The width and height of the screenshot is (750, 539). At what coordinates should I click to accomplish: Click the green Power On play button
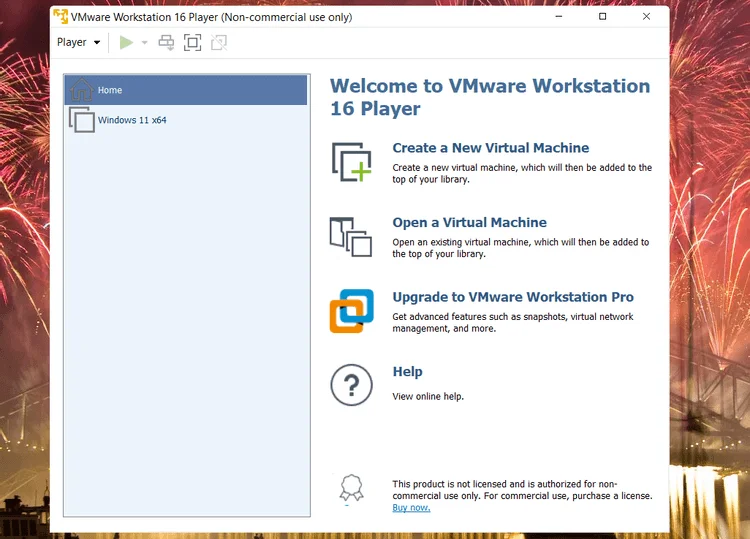126,43
